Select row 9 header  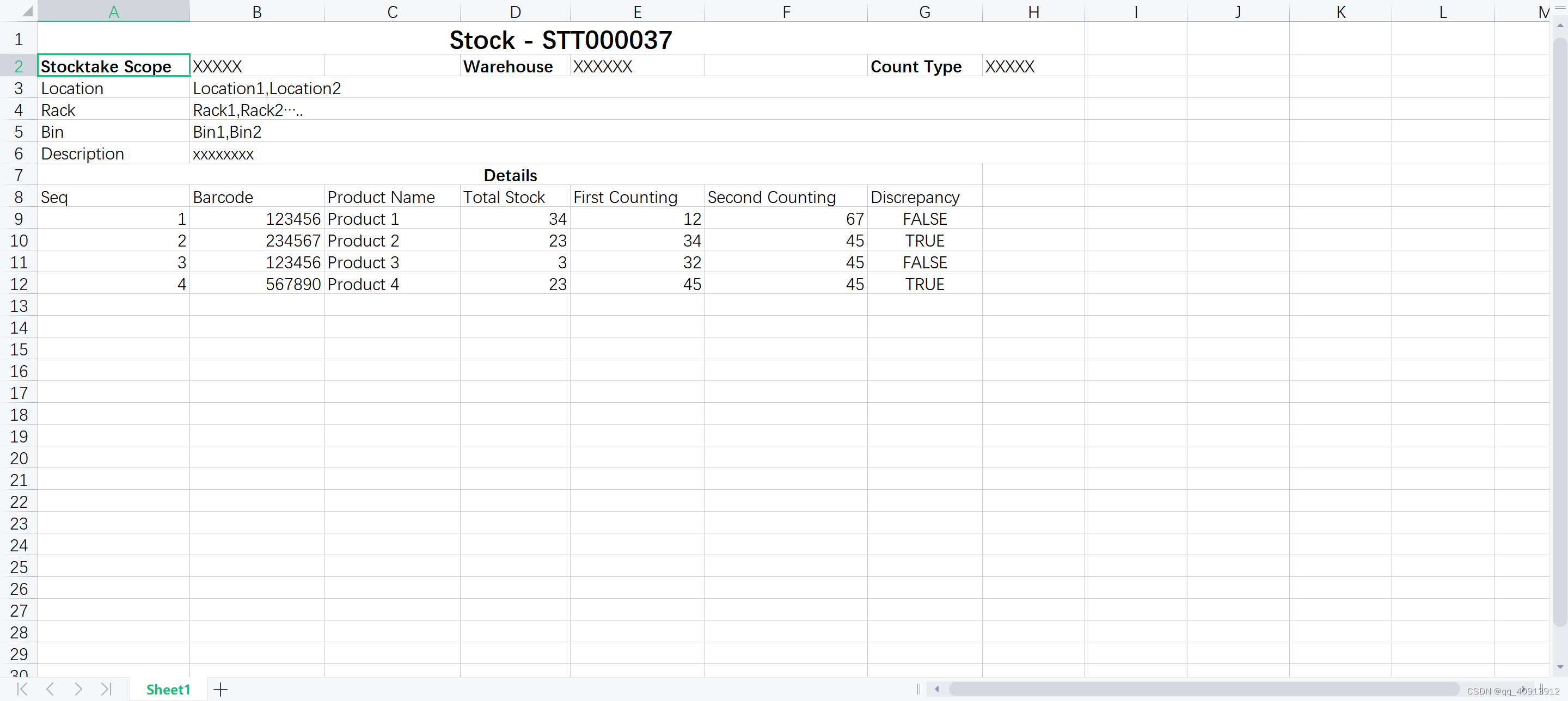click(x=19, y=218)
